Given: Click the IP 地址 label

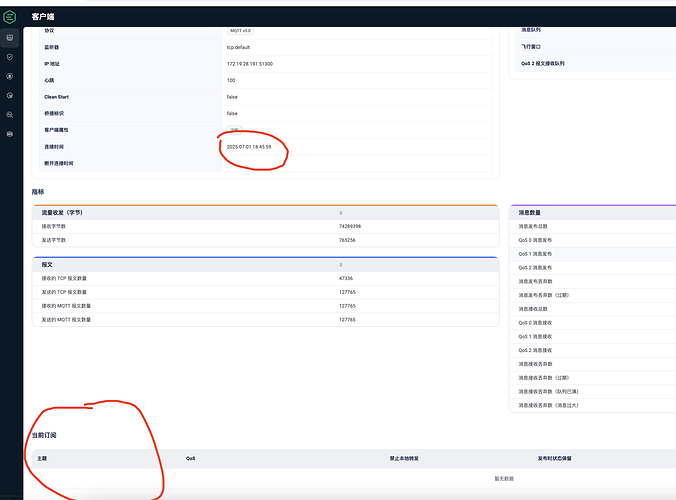Looking at the screenshot, I should click(x=52, y=64).
